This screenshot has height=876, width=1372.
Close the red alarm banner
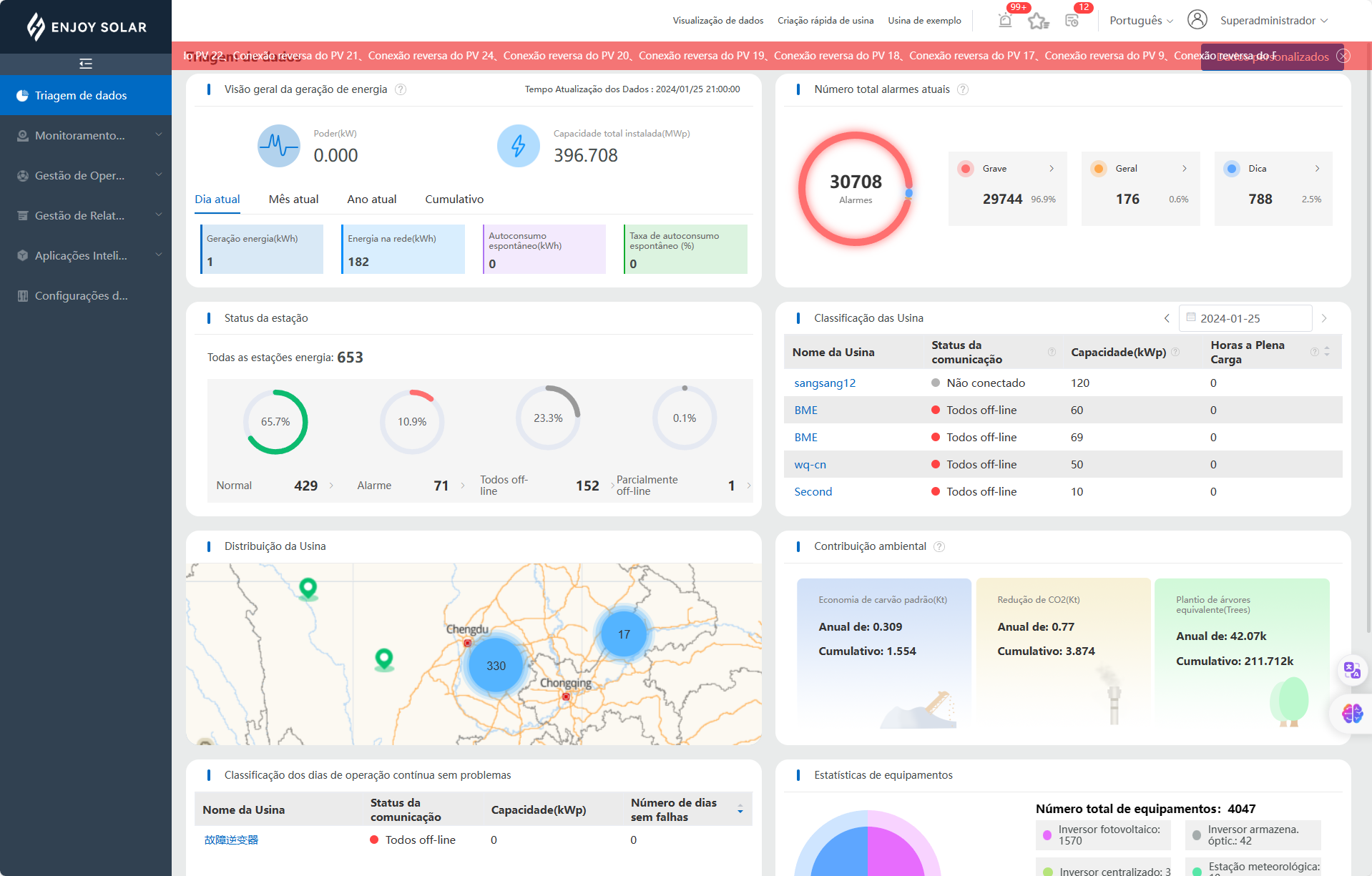1343,56
